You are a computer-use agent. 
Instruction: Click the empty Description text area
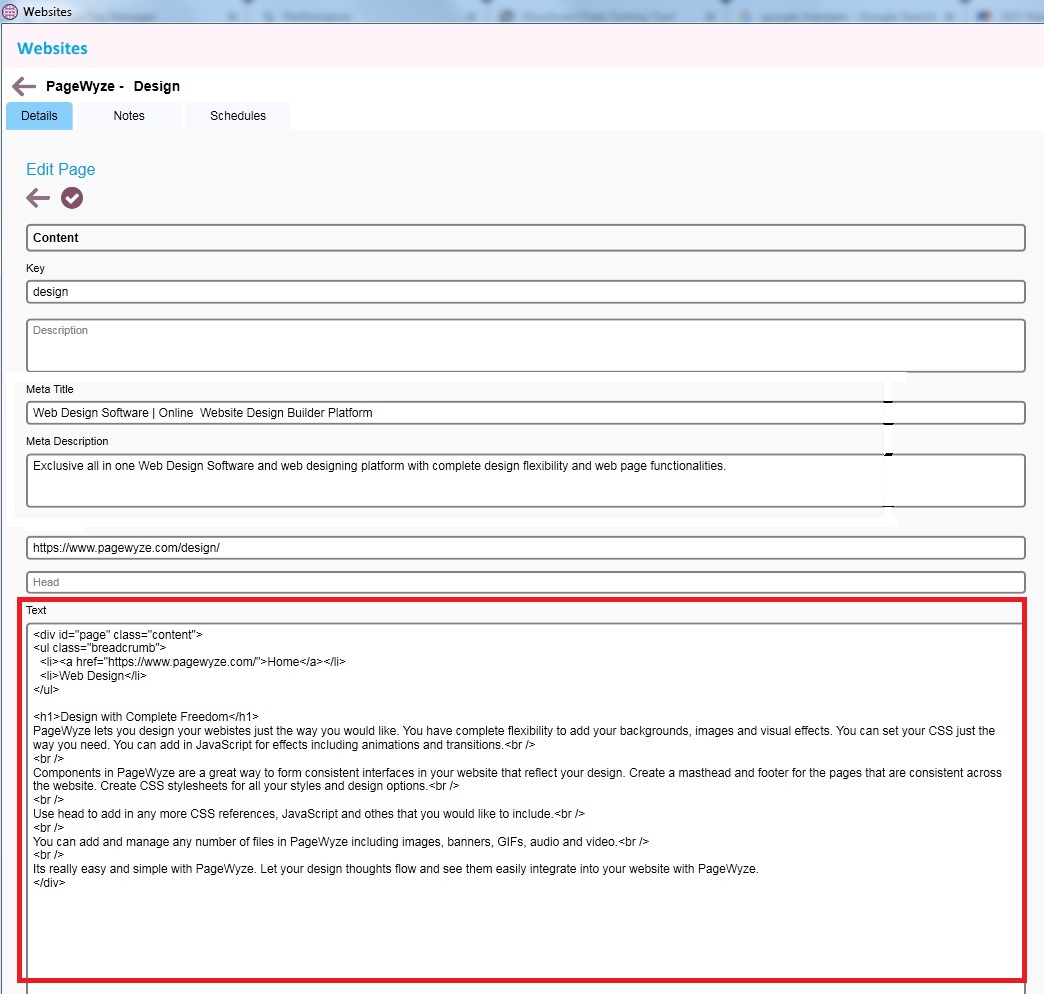pyautogui.click(x=525, y=346)
